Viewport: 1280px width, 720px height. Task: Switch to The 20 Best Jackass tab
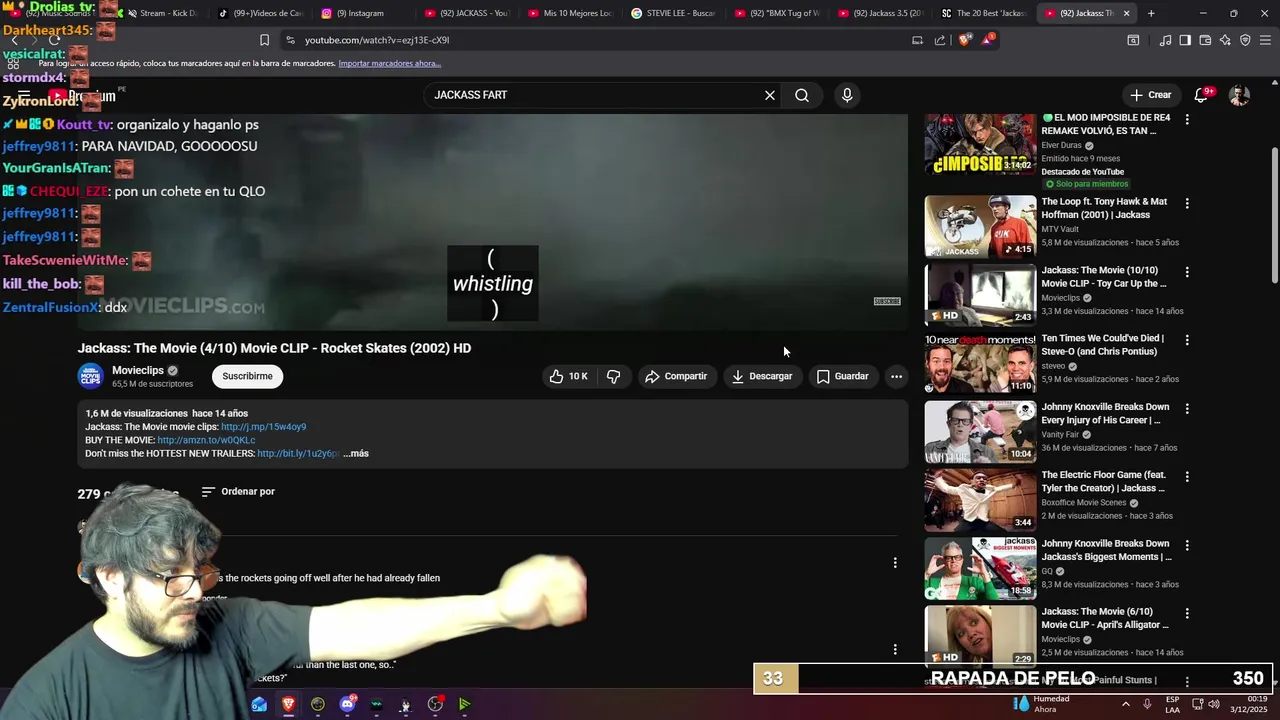985,13
